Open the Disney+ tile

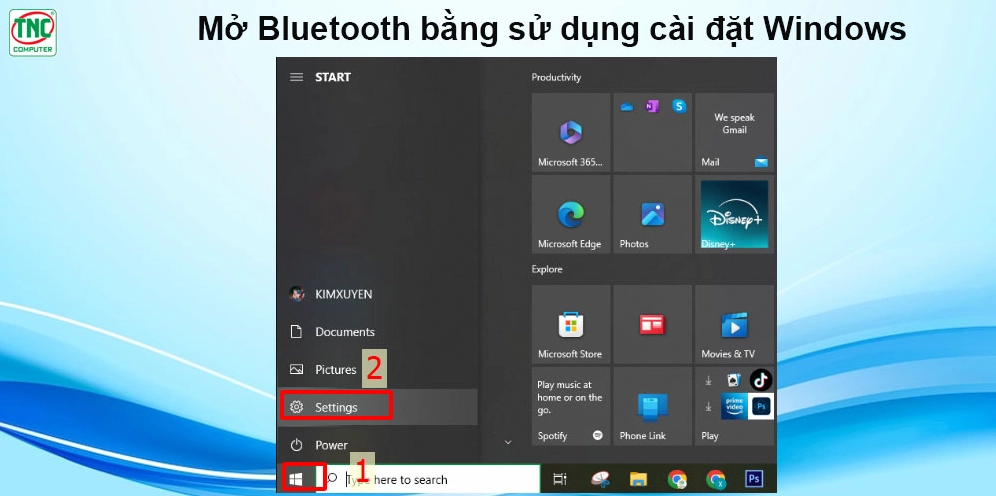coord(734,214)
